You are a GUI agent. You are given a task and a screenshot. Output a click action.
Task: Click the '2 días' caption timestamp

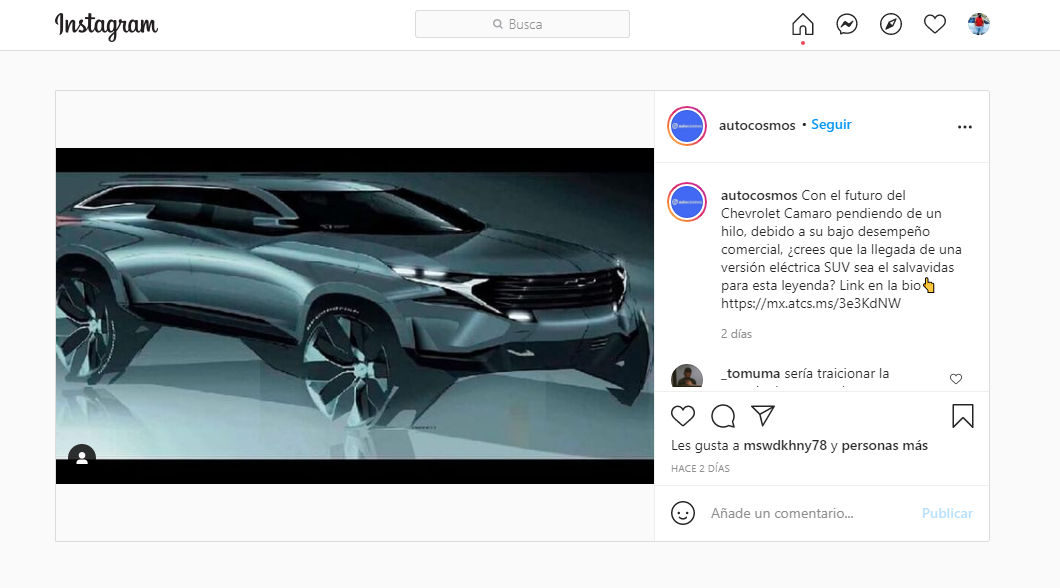[x=736, y=334]
